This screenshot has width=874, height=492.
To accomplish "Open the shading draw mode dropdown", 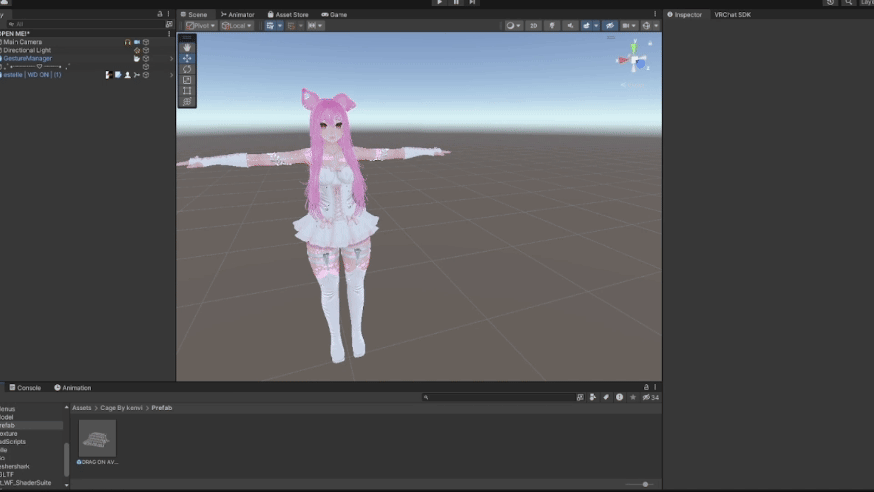I will (513, 26).
